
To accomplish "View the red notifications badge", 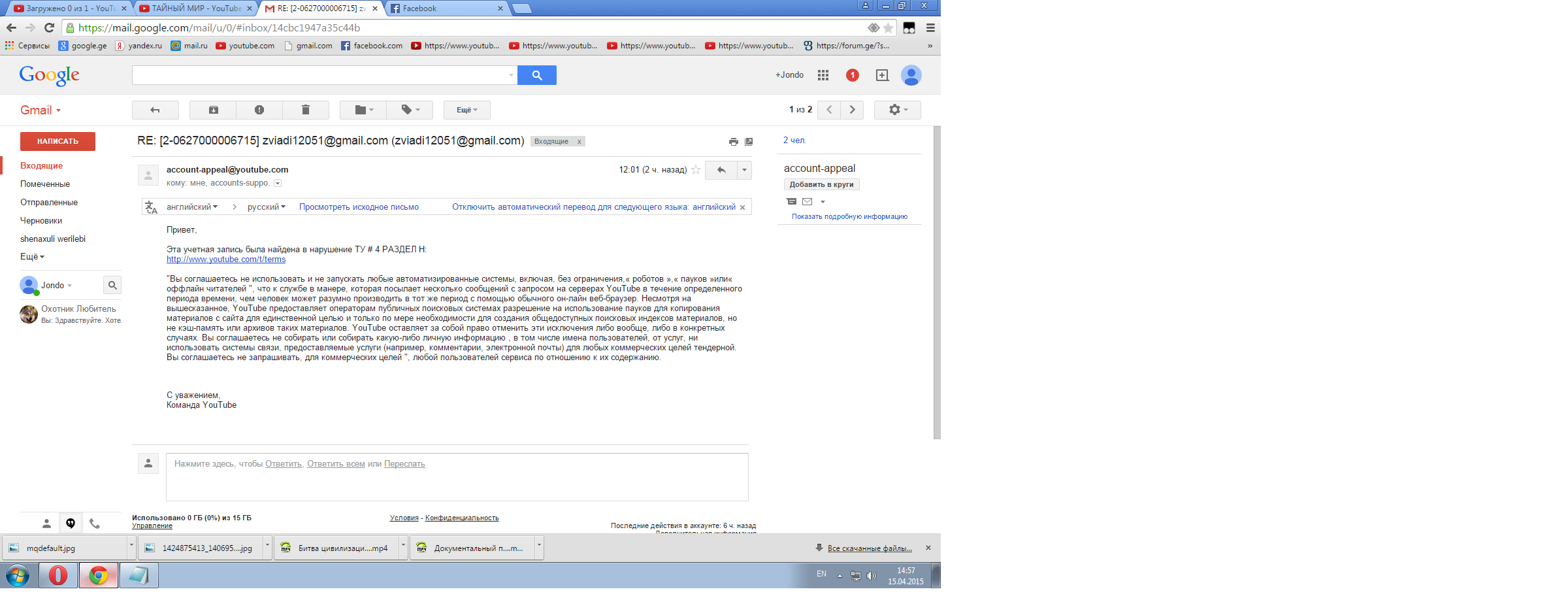I will [853, 75].
